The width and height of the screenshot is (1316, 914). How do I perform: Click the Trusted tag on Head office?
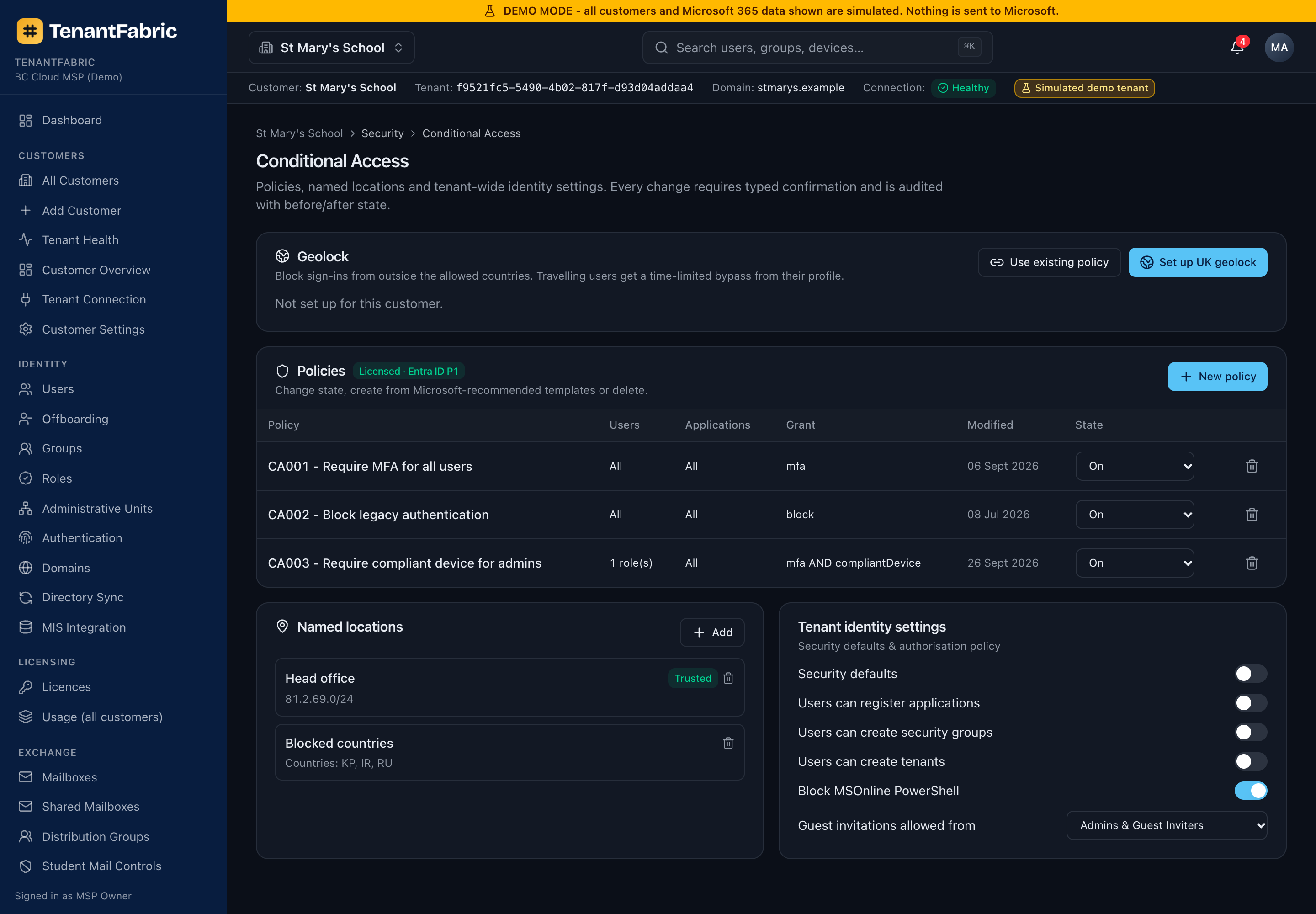click(692, 678)
